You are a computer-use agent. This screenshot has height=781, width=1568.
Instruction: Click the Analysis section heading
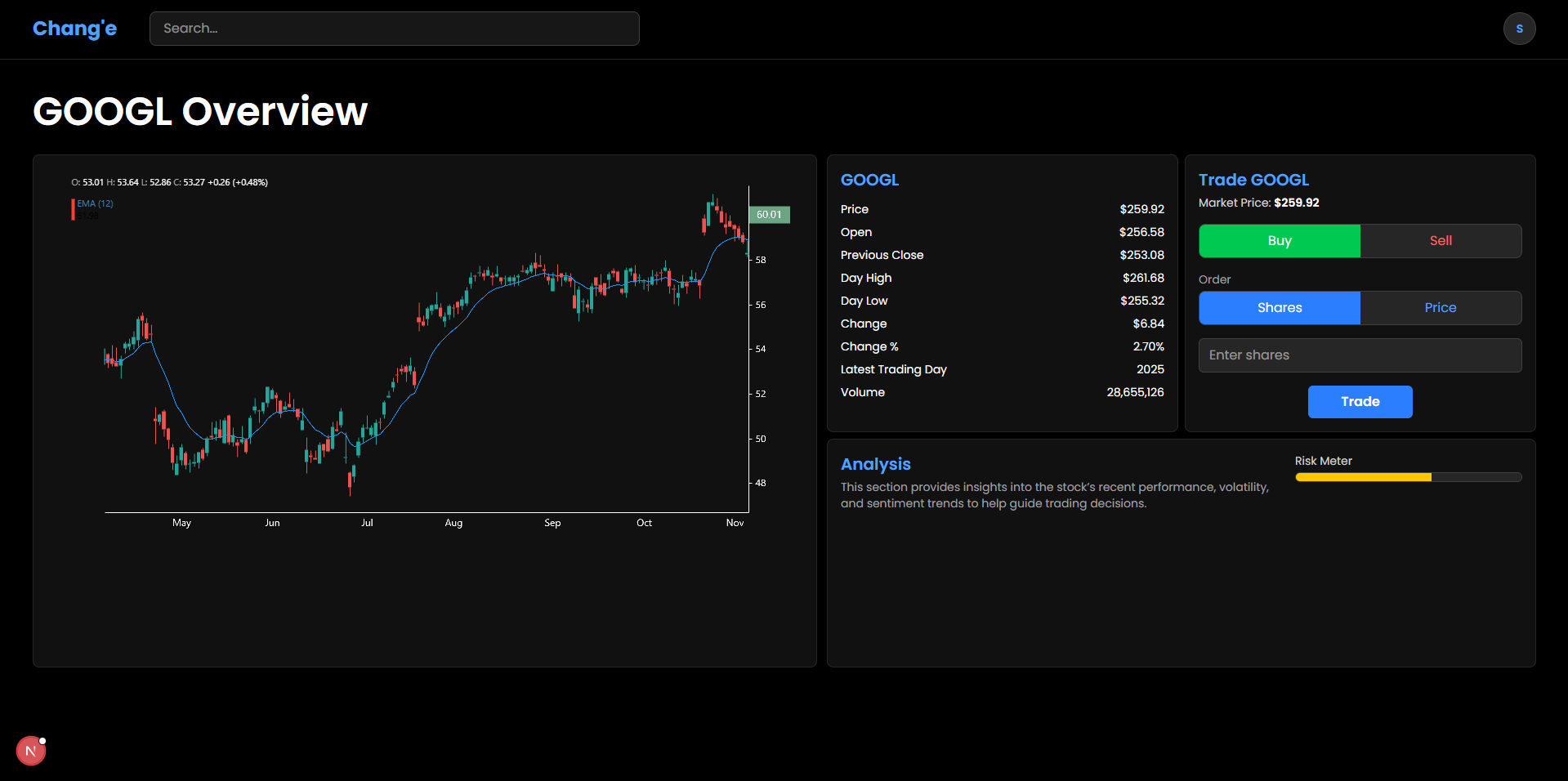[876, 464]
